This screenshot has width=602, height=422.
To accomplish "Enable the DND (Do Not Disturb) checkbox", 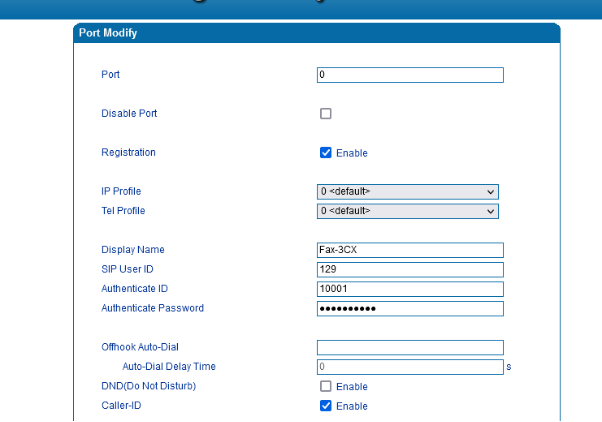I will 326,386.
